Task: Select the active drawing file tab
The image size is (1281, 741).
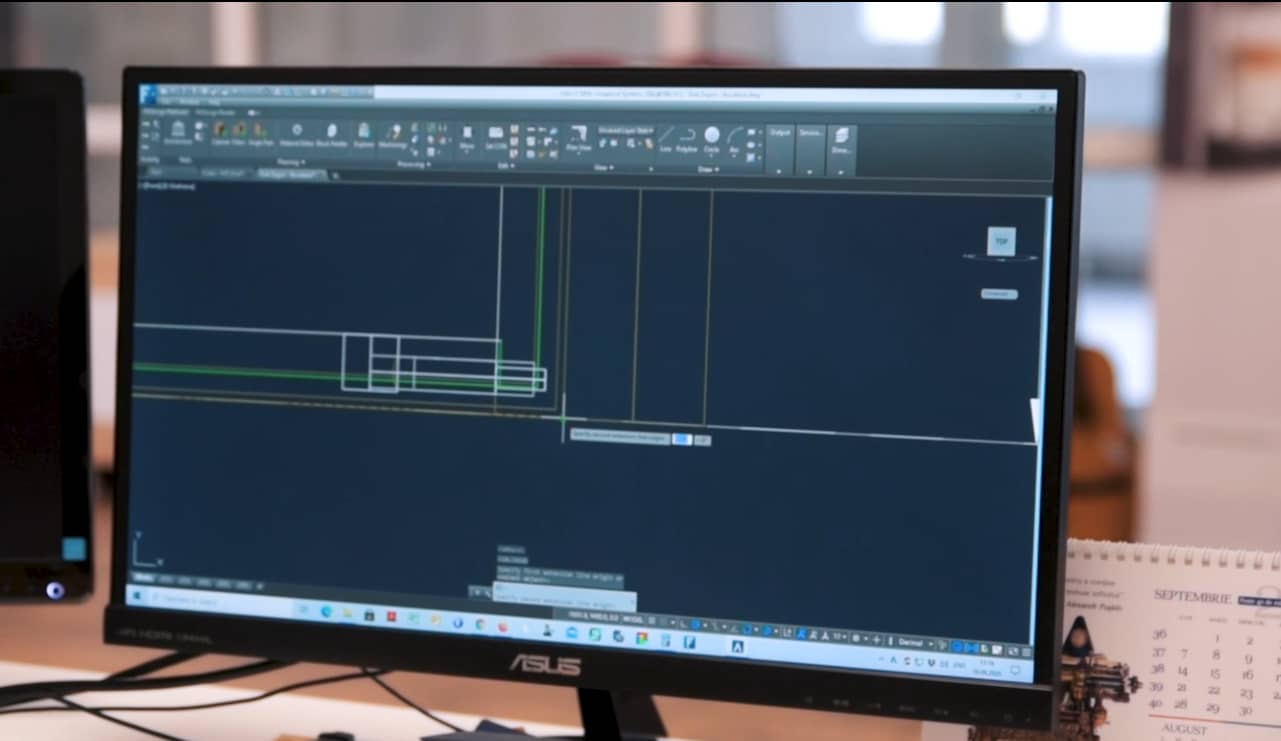Action: point(291,174)
